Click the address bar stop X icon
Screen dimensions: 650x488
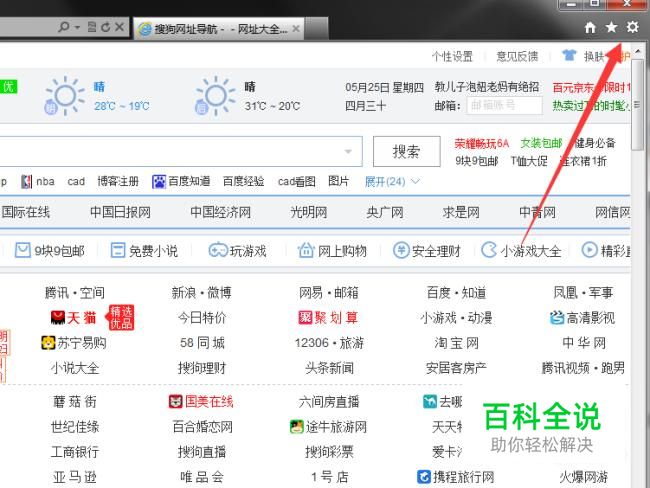(x=119, y=27)
